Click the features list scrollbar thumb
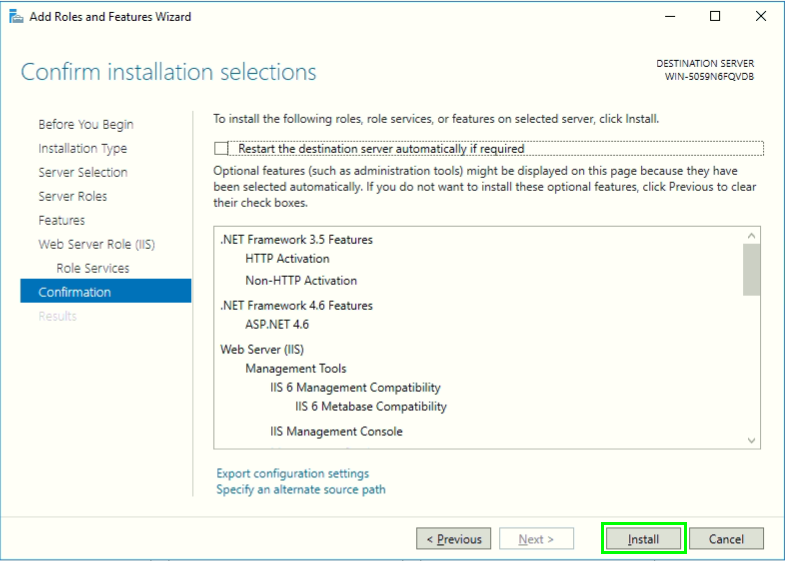785x561 pixels. 752,270
